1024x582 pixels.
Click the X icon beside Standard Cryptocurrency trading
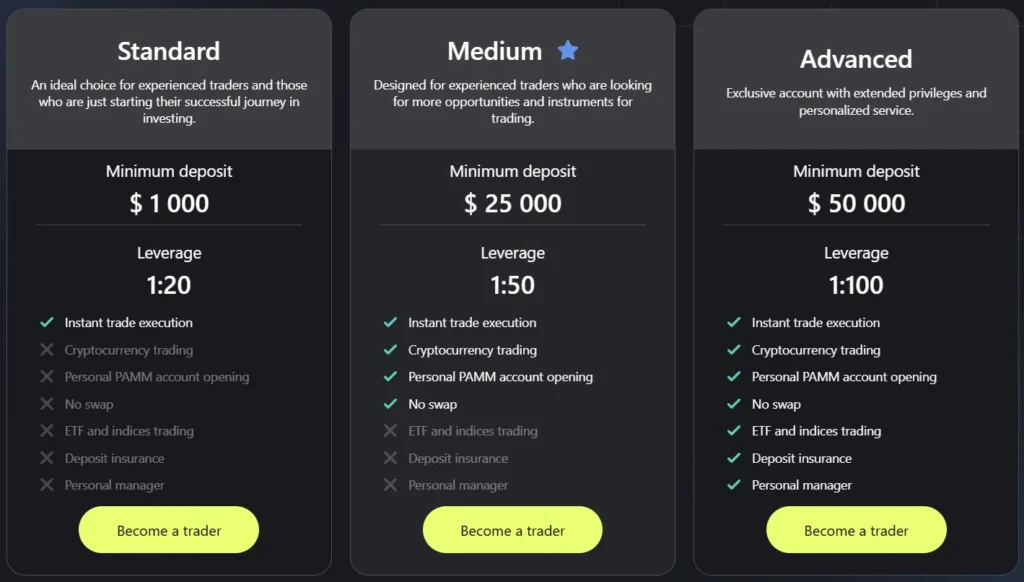pos(46,350)
